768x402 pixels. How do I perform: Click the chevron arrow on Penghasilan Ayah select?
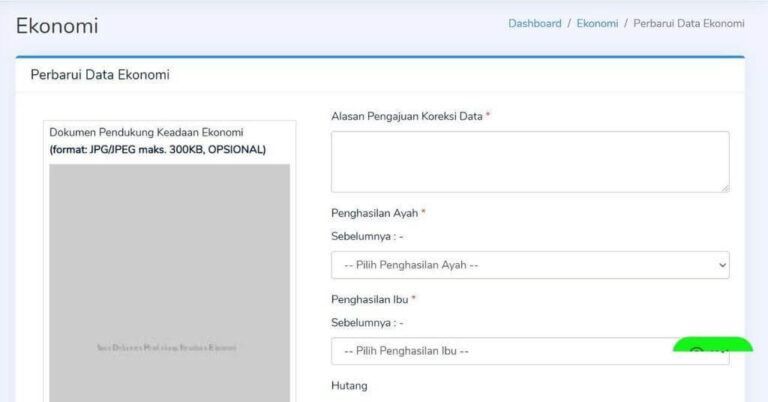click(x=722, y=265)
